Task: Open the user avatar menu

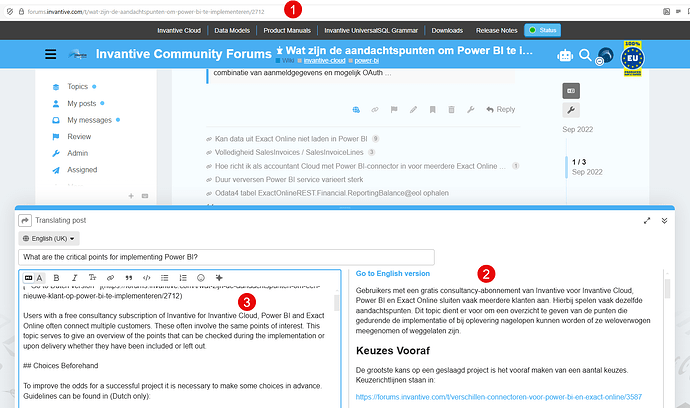Action: point(606,56)
